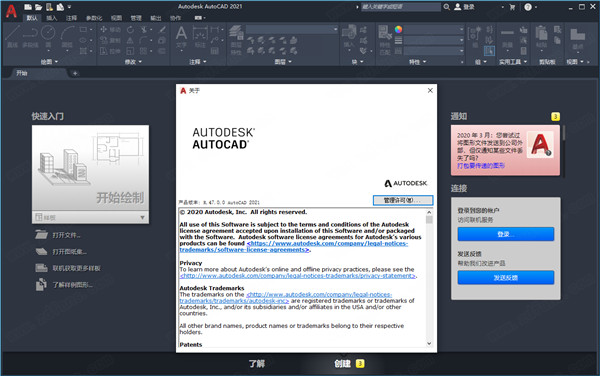Click the new tab plus button
Viewport: 600px width, 376px height.
point(75,73)
